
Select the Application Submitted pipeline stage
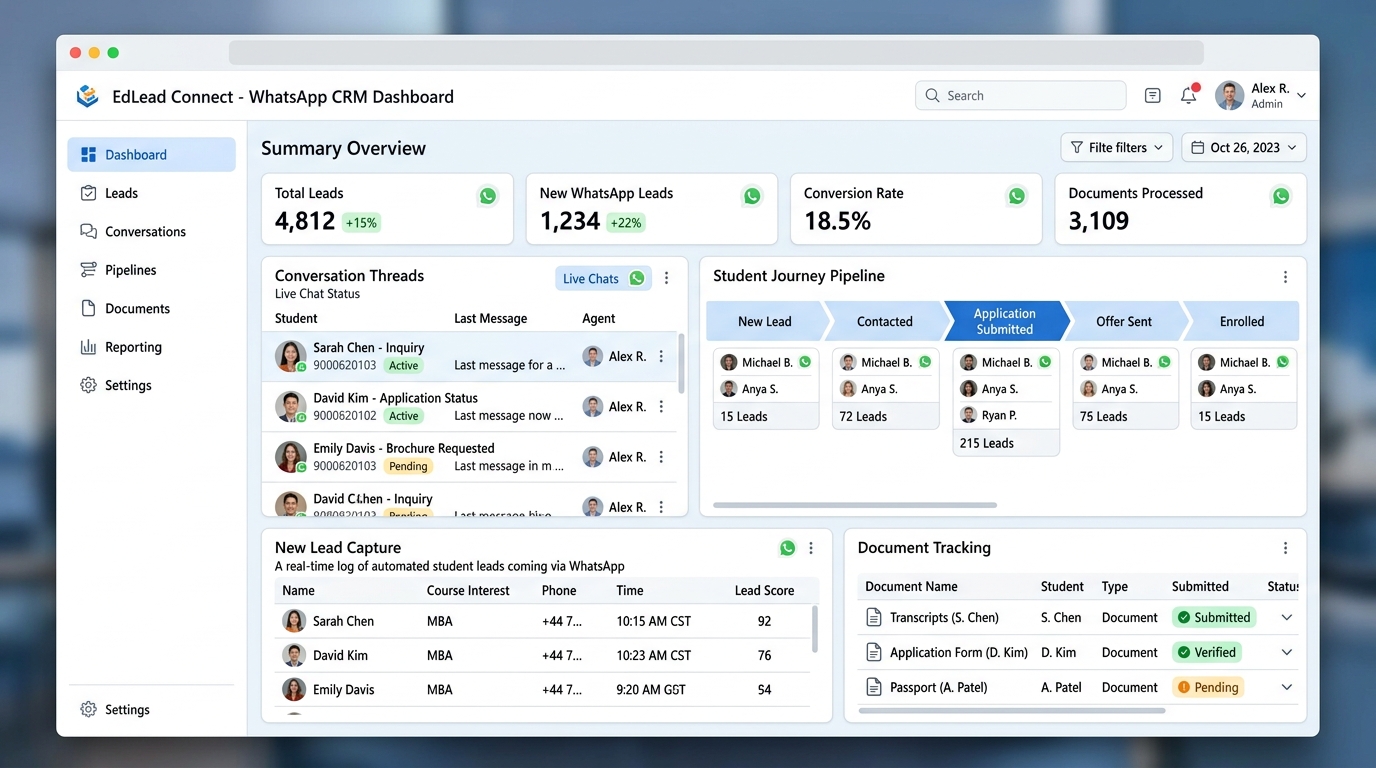pos(1005,321)
